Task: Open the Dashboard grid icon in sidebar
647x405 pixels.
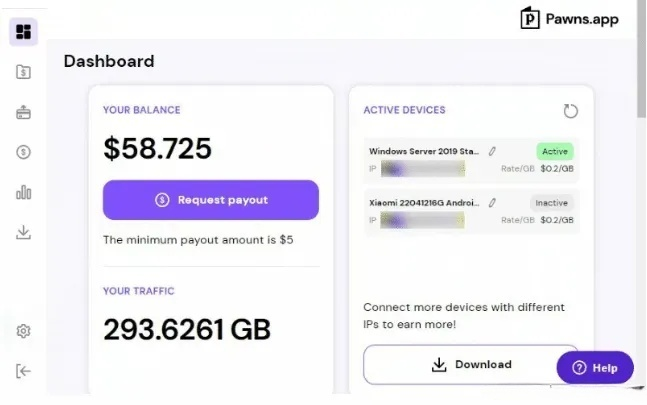Action: [23, 32]
